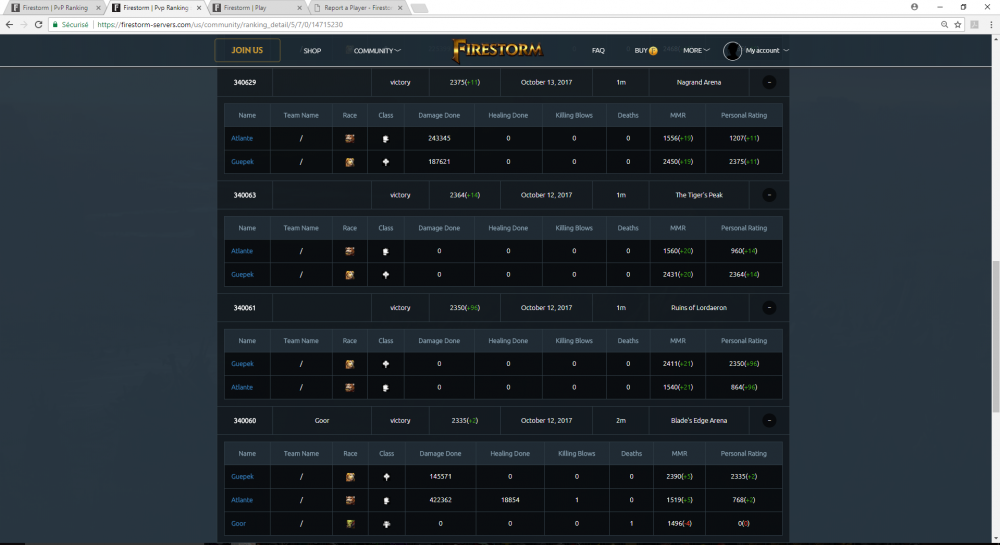Open Guepek profile in 187621 damage row
The height and width of the screenshot is (545, 1000).
242,162
